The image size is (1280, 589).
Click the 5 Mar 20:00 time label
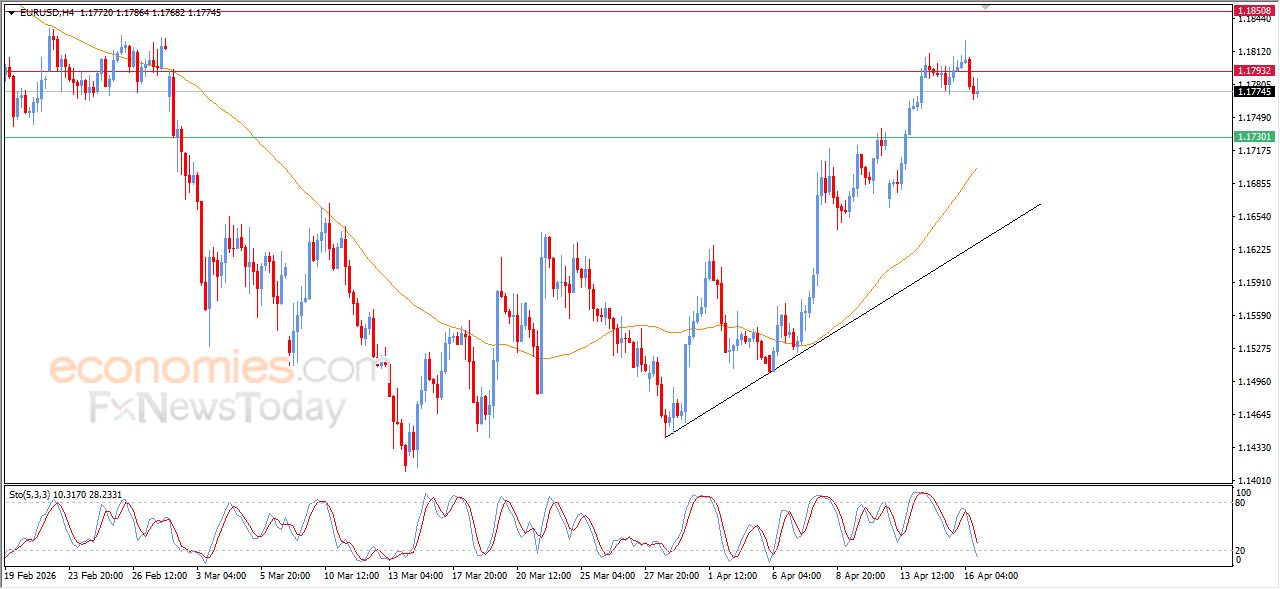[285, 576]
